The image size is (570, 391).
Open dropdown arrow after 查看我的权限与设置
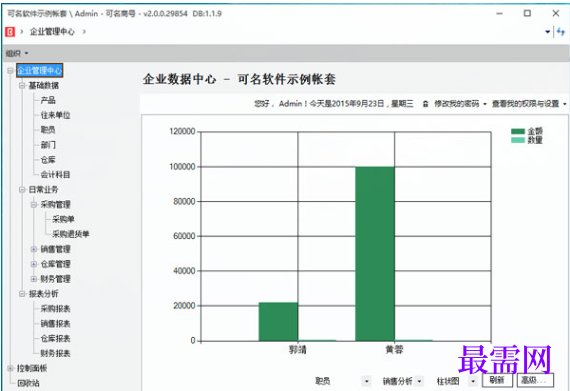click(565, 104)
